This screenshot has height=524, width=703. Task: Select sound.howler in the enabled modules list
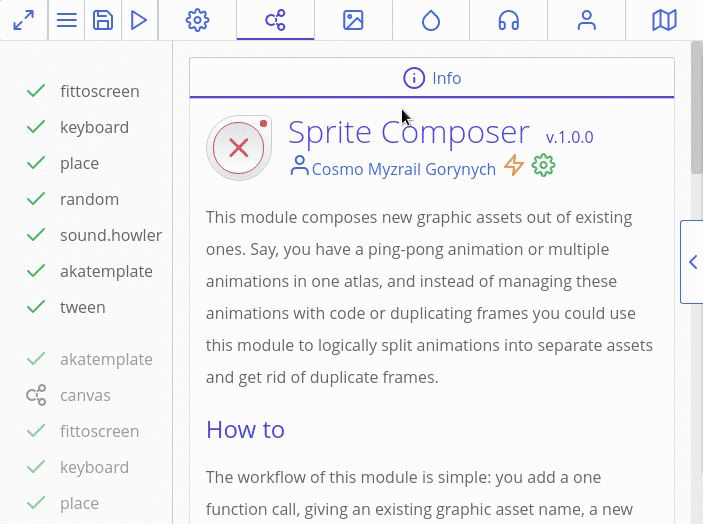point(111,235)
